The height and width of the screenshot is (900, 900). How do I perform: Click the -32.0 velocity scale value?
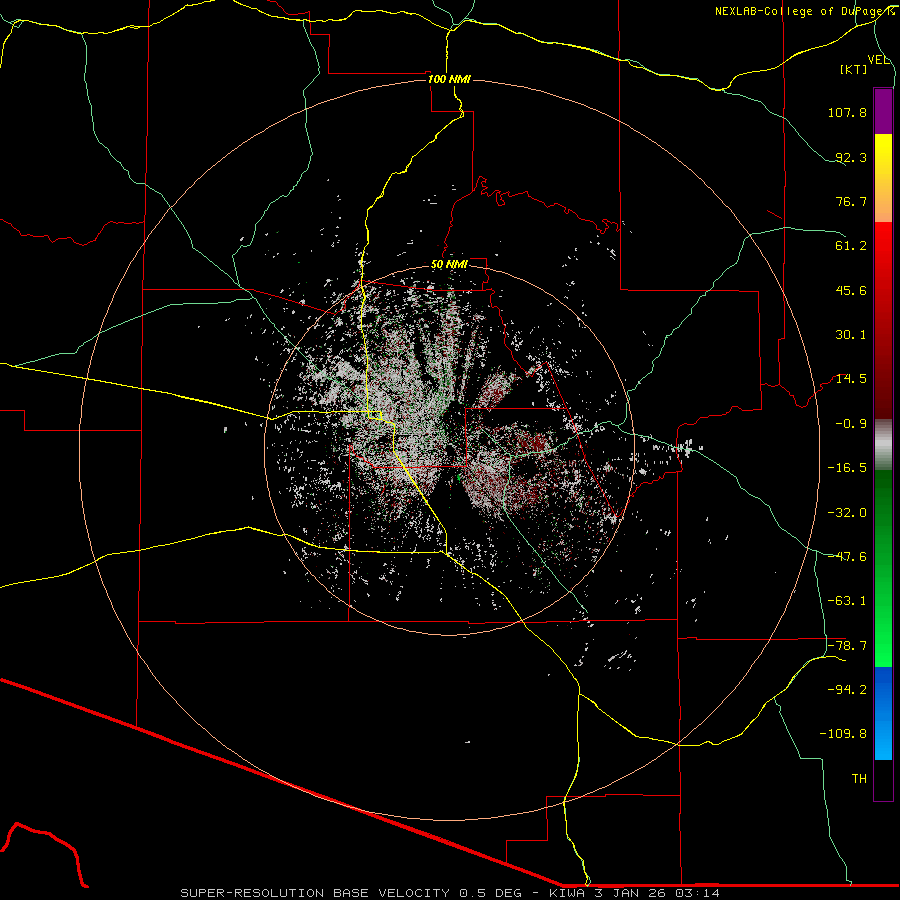pos(847,513)
